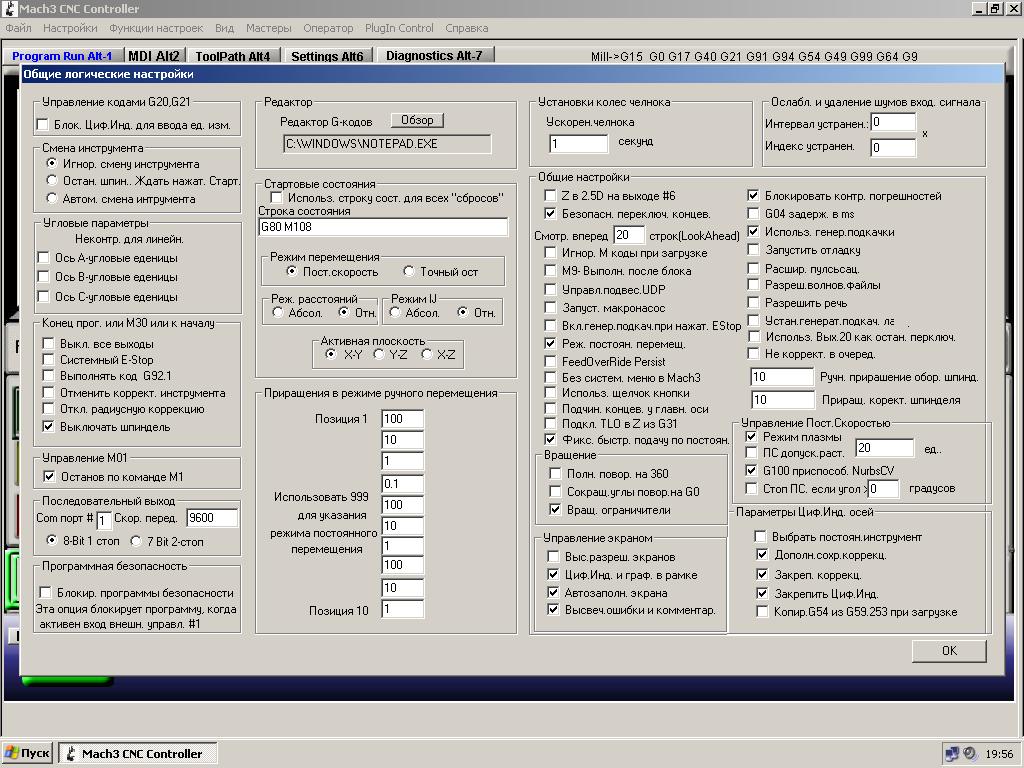Viewport: 1024px width, 768px height.
Task: Click the Ускорен.челнока seconds field
Action: (x=579, y=143)
